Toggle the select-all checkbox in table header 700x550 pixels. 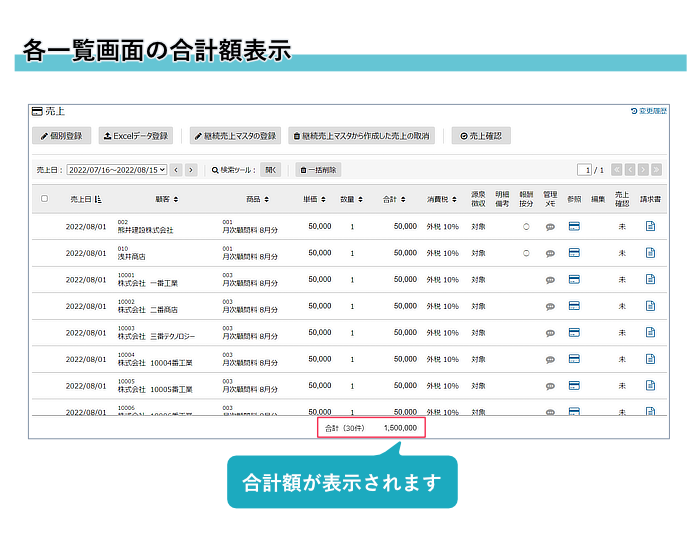[x=44, y=199]
